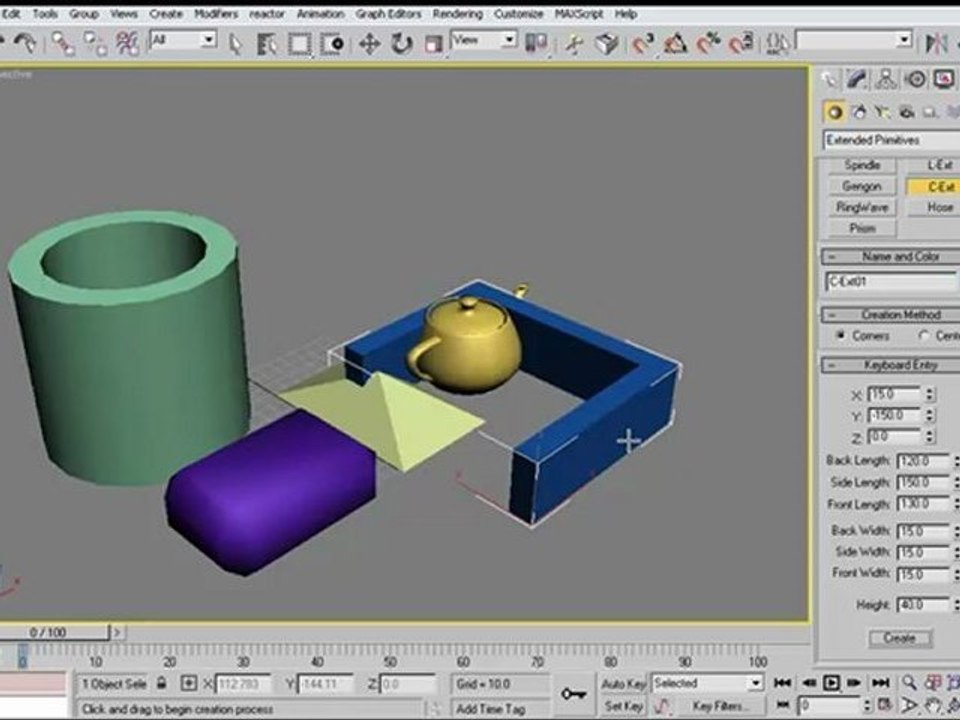Switch to the Shapes creation category icon
The width and height of the screenshot is (960, 720).
858,112
